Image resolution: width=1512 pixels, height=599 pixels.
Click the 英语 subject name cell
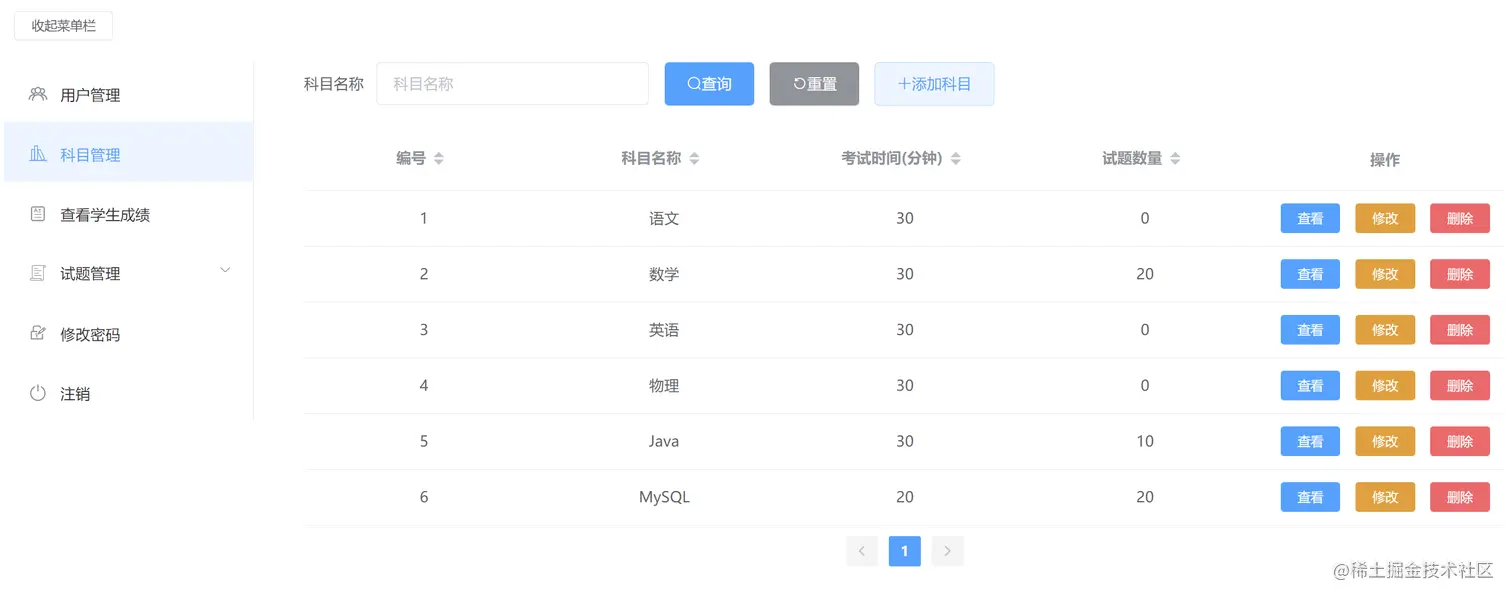[x=664, y=330]
